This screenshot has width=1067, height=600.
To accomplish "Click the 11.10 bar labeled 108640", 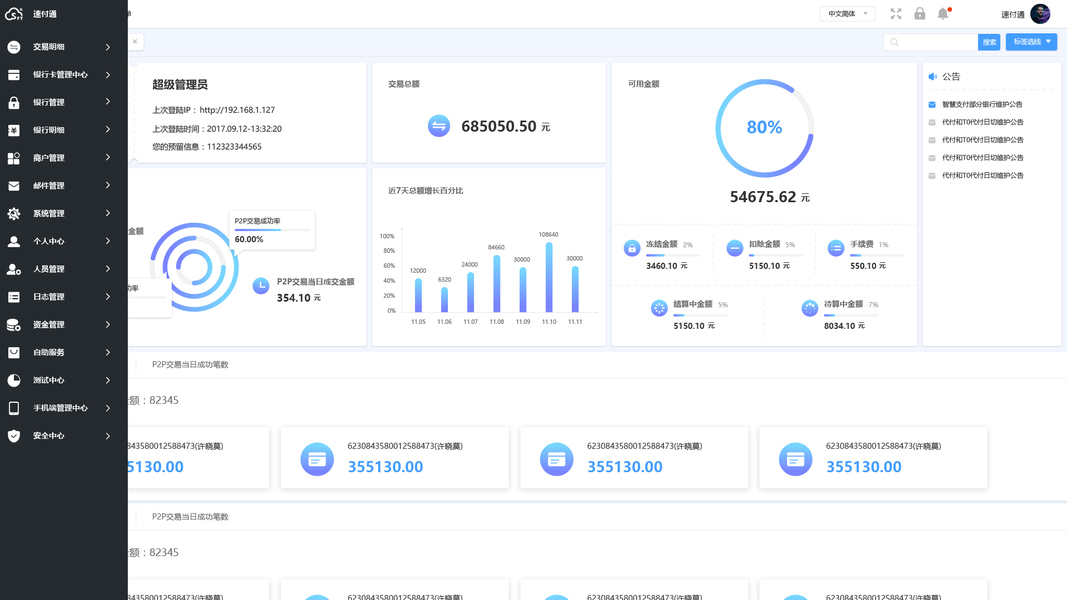I will coord(549,277).
